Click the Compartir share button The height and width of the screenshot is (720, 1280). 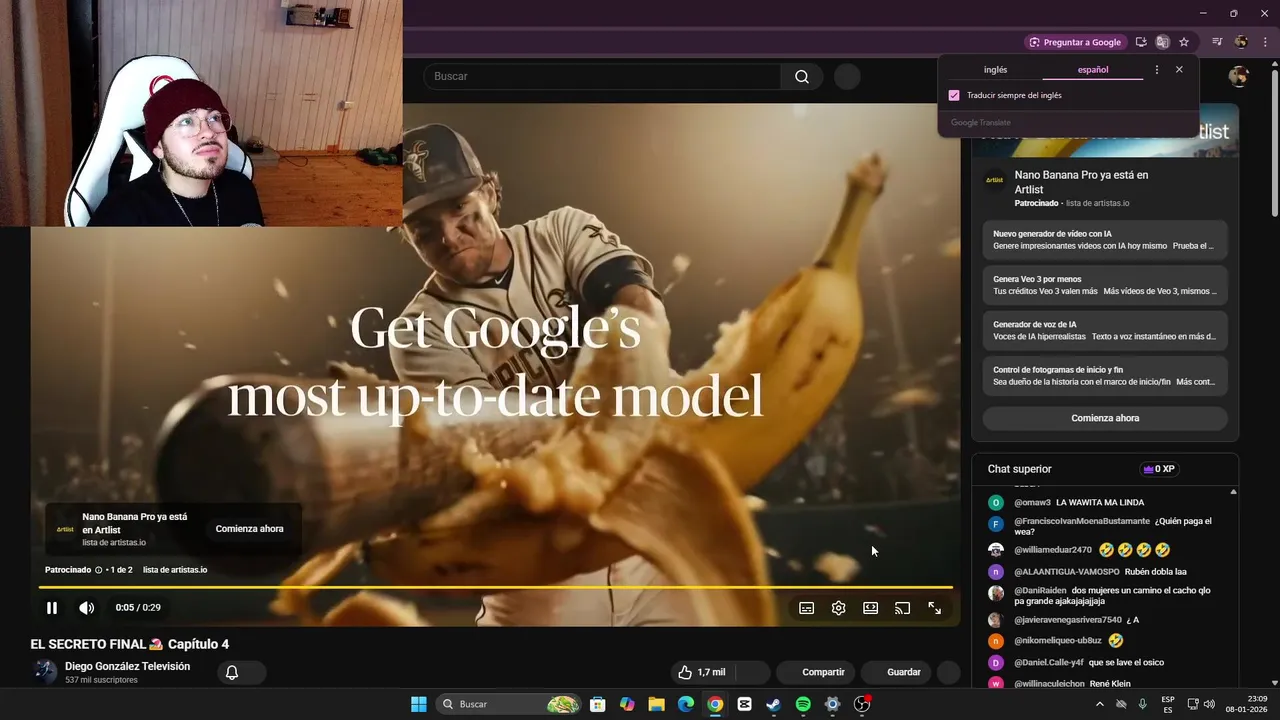tap(816, 672)
